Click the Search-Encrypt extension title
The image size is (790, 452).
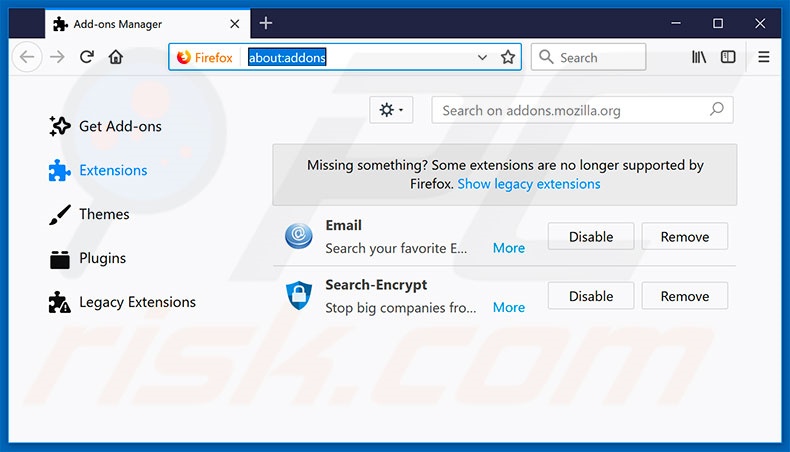click(376, 285)
